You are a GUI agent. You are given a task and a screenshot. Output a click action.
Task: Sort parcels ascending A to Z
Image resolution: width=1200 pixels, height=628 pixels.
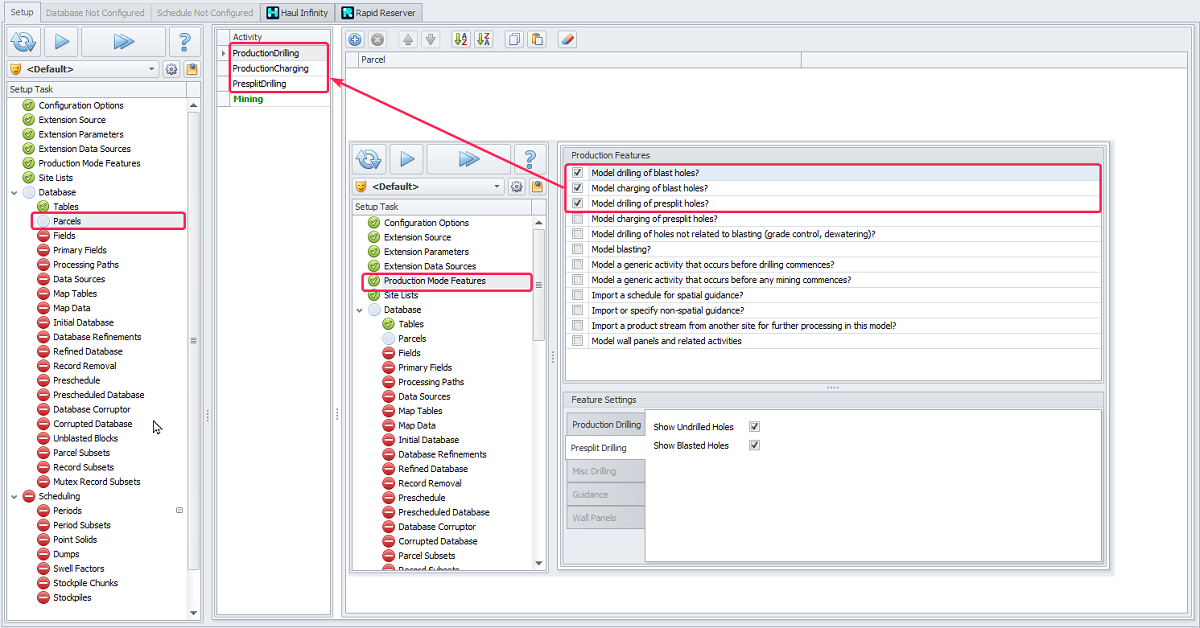point(461,40)
